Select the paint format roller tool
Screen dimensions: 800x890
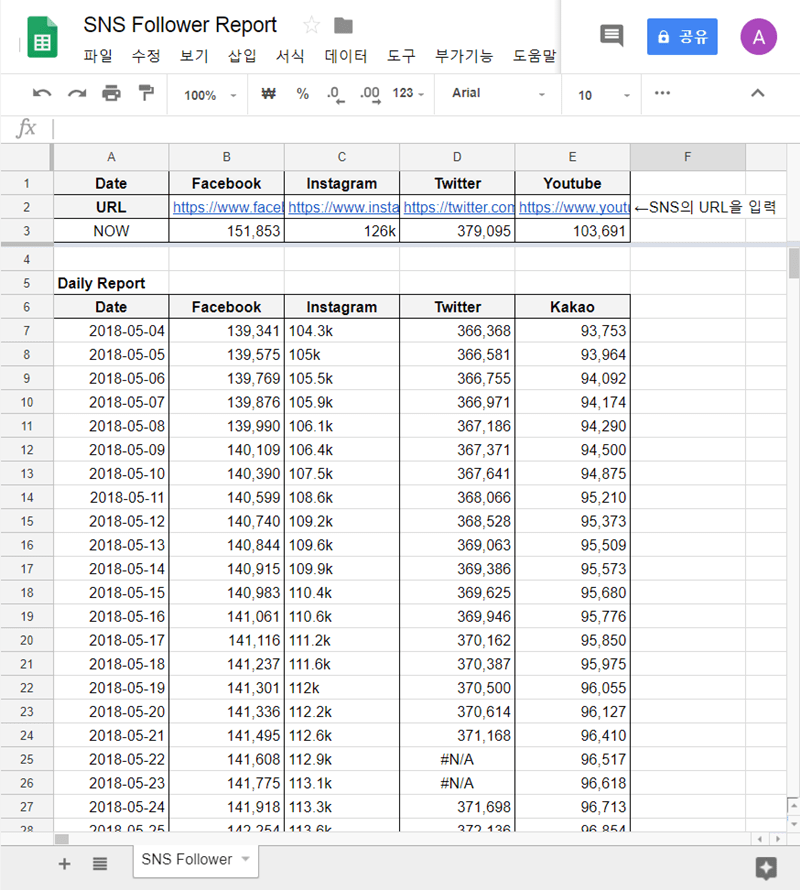pos(146,94)
